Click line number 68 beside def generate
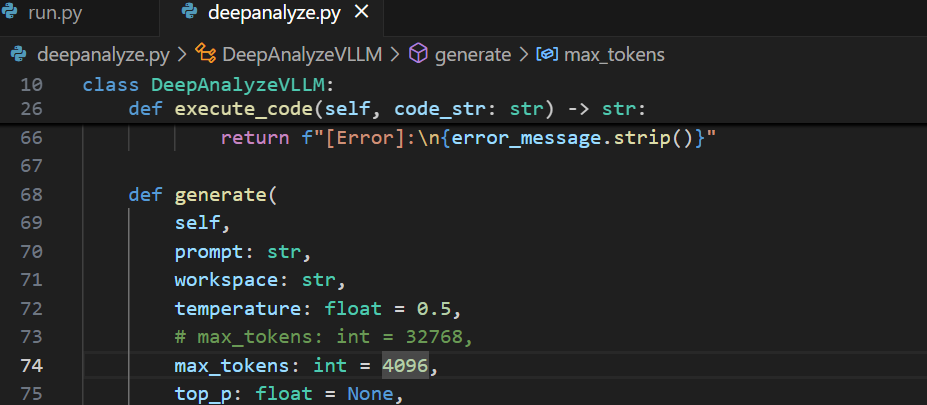The width and height of the screenshot is (927, 405). (31, 194)
